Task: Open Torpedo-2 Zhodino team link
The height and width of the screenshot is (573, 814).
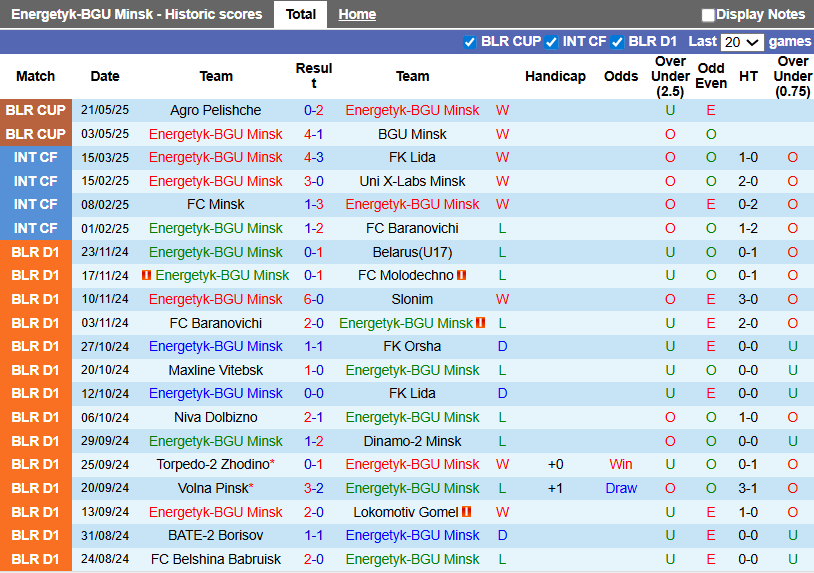Action: 213,464
